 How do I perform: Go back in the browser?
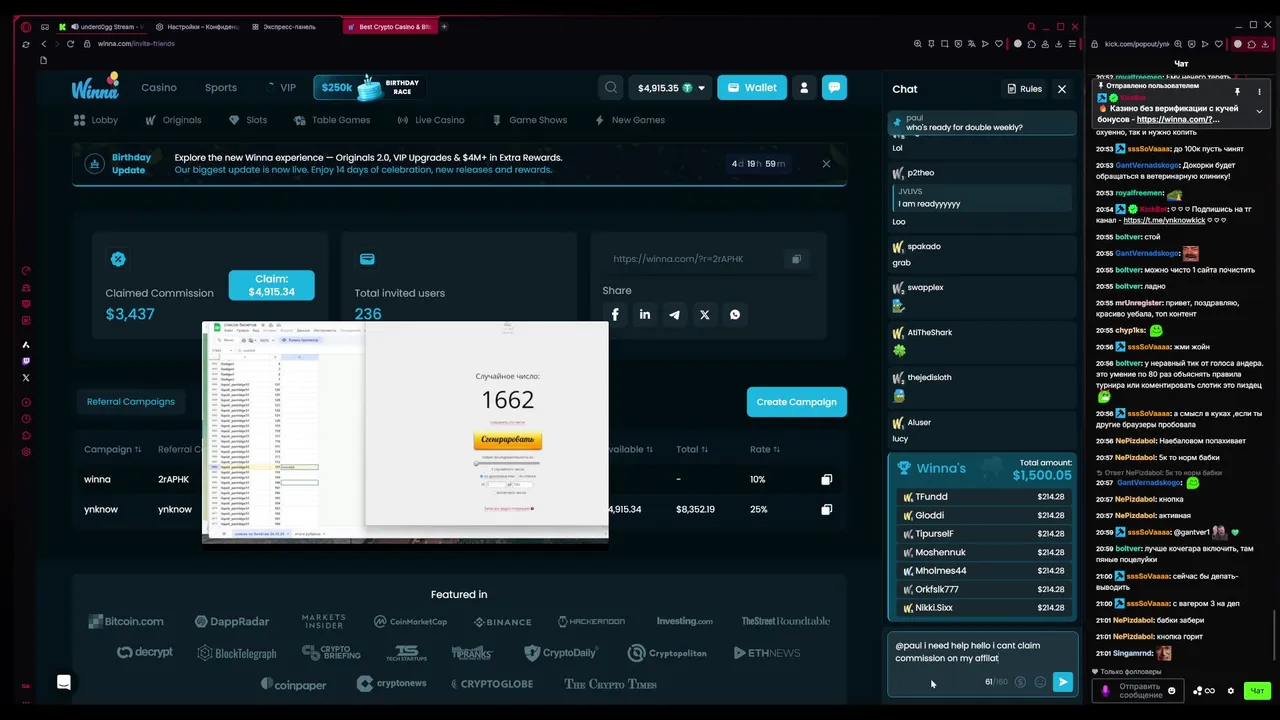[x=44, y=44]
